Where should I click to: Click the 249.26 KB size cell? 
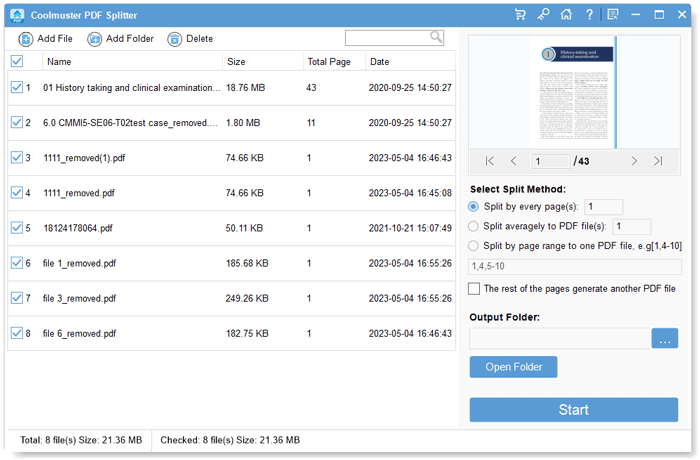click(x=247, y=298)
